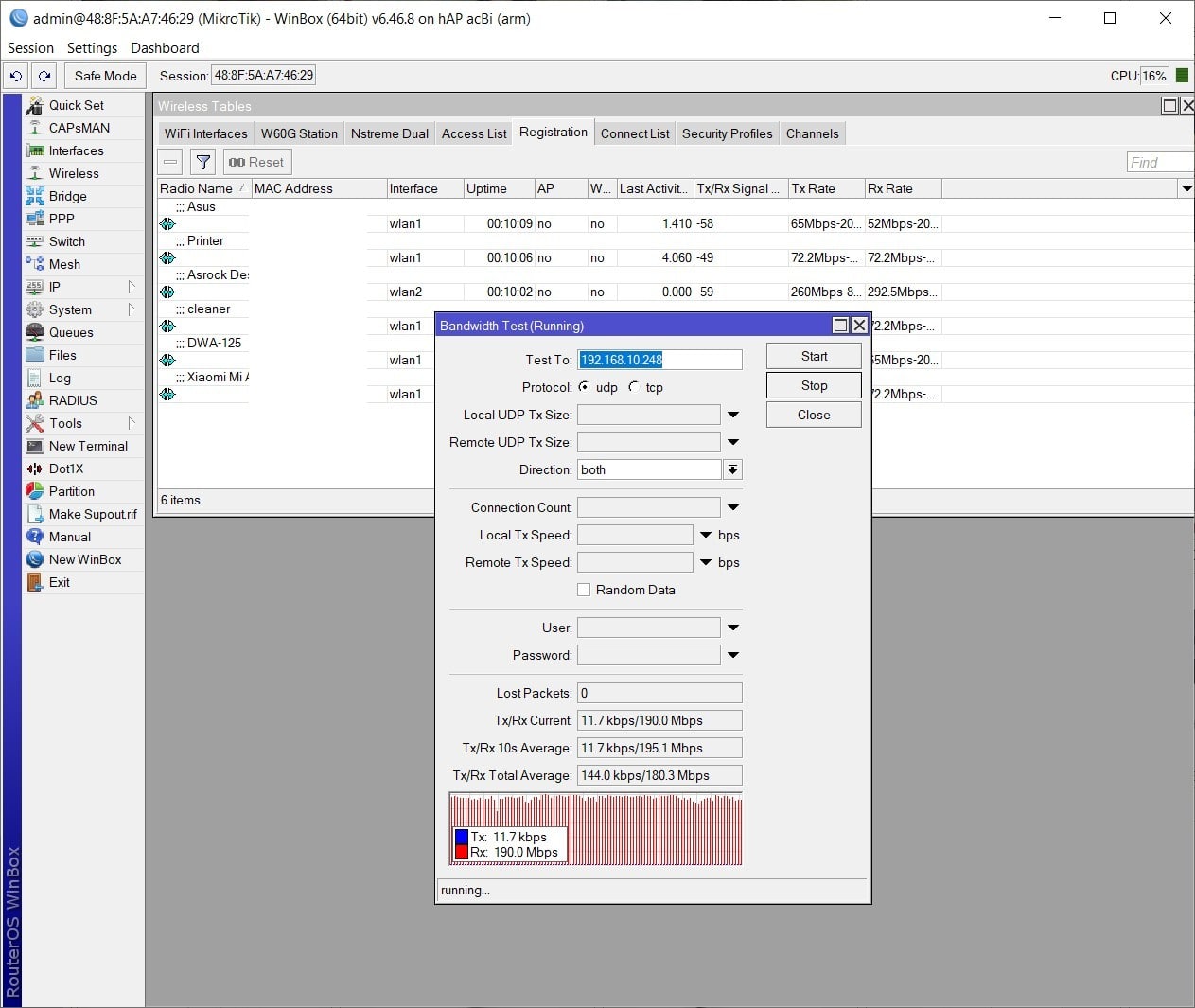Screen dimensions: 1195x1008
Task: Open the Manual
Action: (x=70, y=537)
